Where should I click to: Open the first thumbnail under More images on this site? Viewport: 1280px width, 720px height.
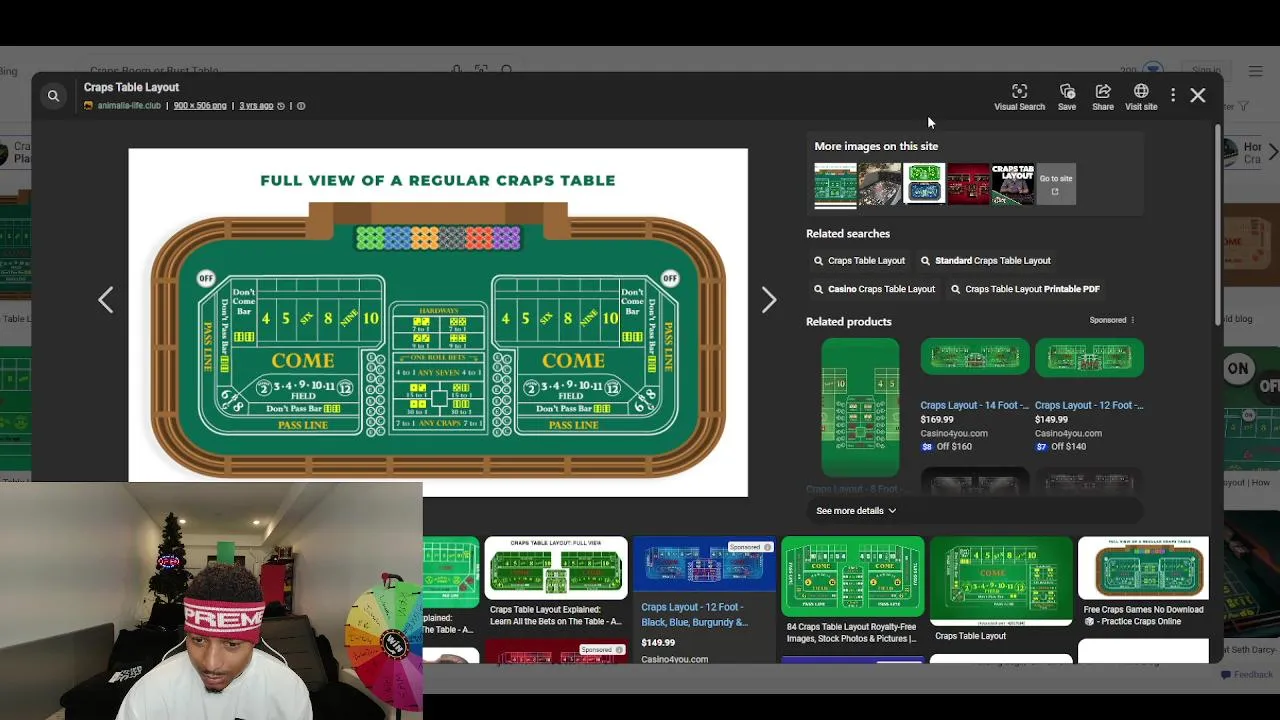click(835, 185)
